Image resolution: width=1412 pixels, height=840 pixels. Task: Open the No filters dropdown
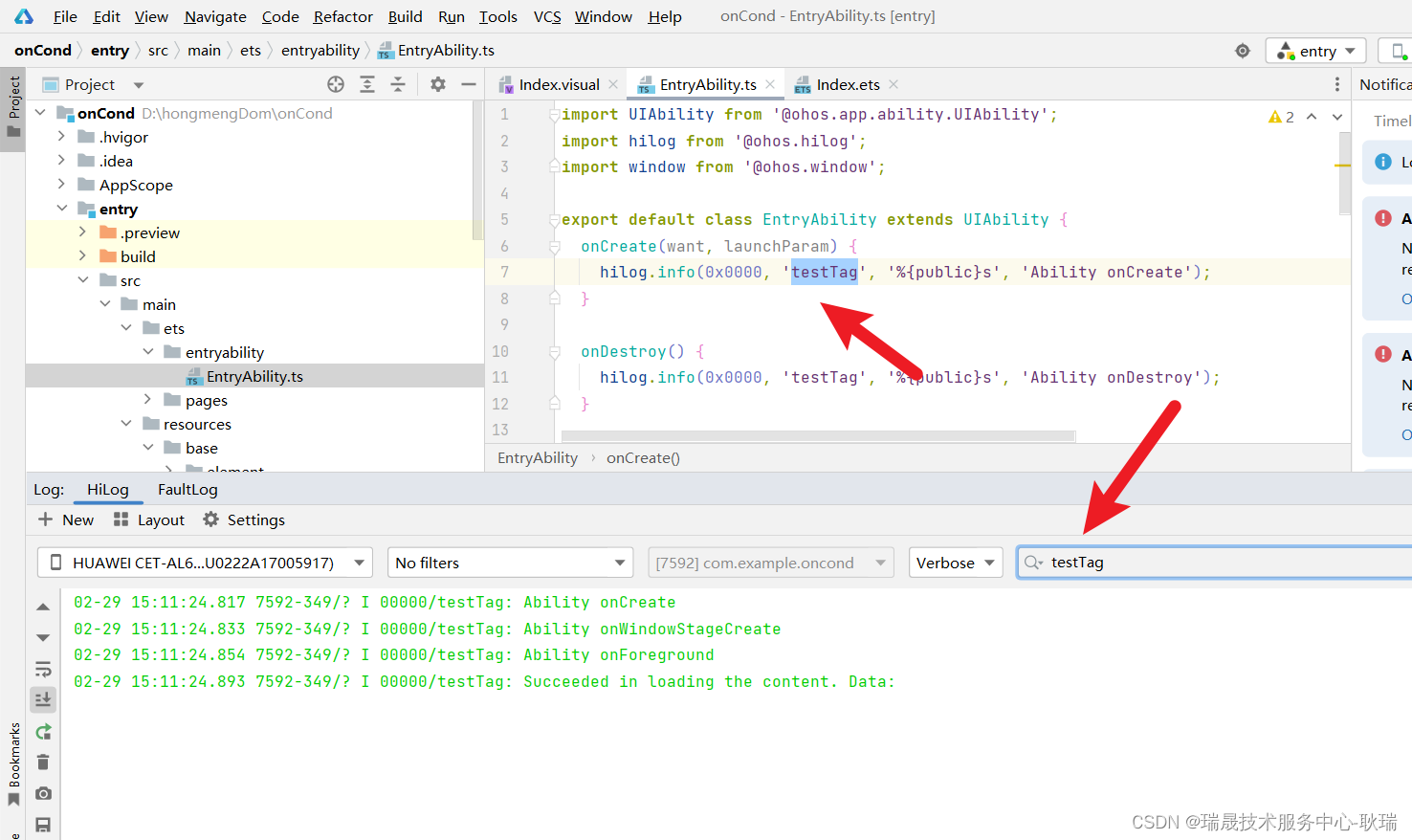coord(510,563)
